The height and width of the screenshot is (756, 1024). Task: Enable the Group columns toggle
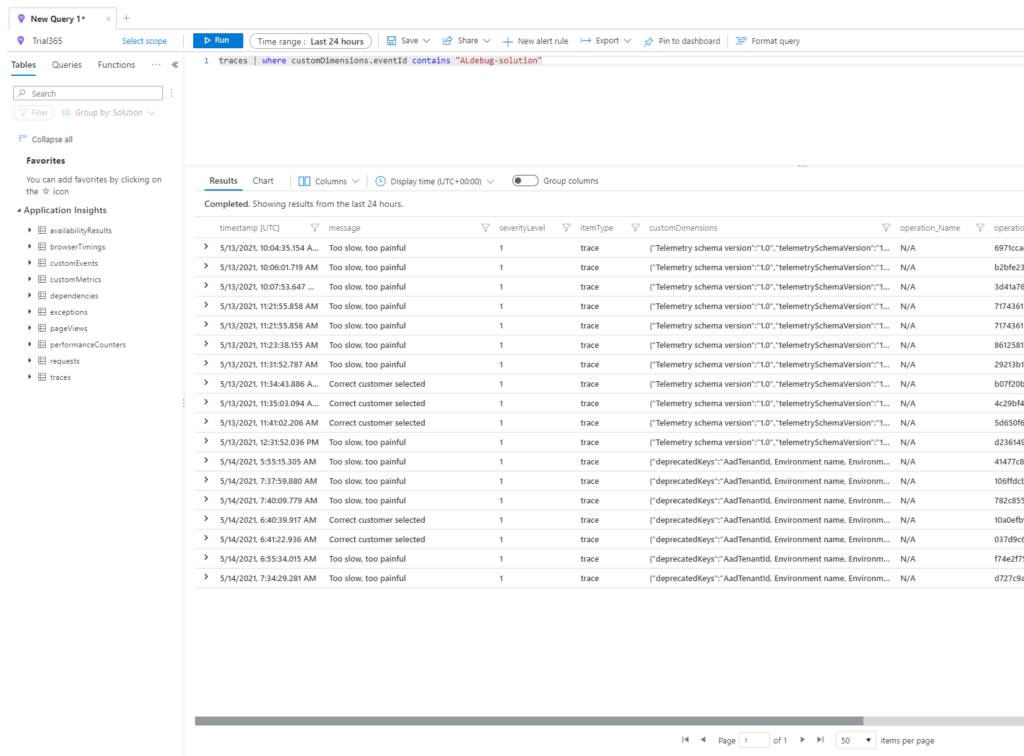pyautogui.click(x=525, y=181)
